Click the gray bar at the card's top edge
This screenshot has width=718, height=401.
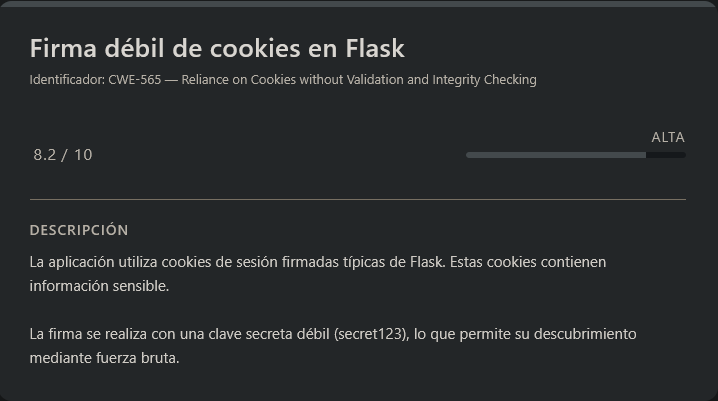[358, 4]
